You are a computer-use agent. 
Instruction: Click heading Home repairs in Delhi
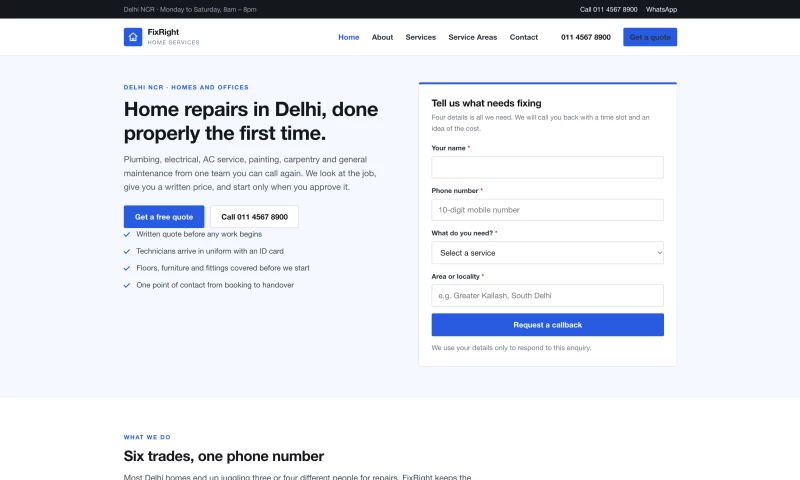point(251,121)
